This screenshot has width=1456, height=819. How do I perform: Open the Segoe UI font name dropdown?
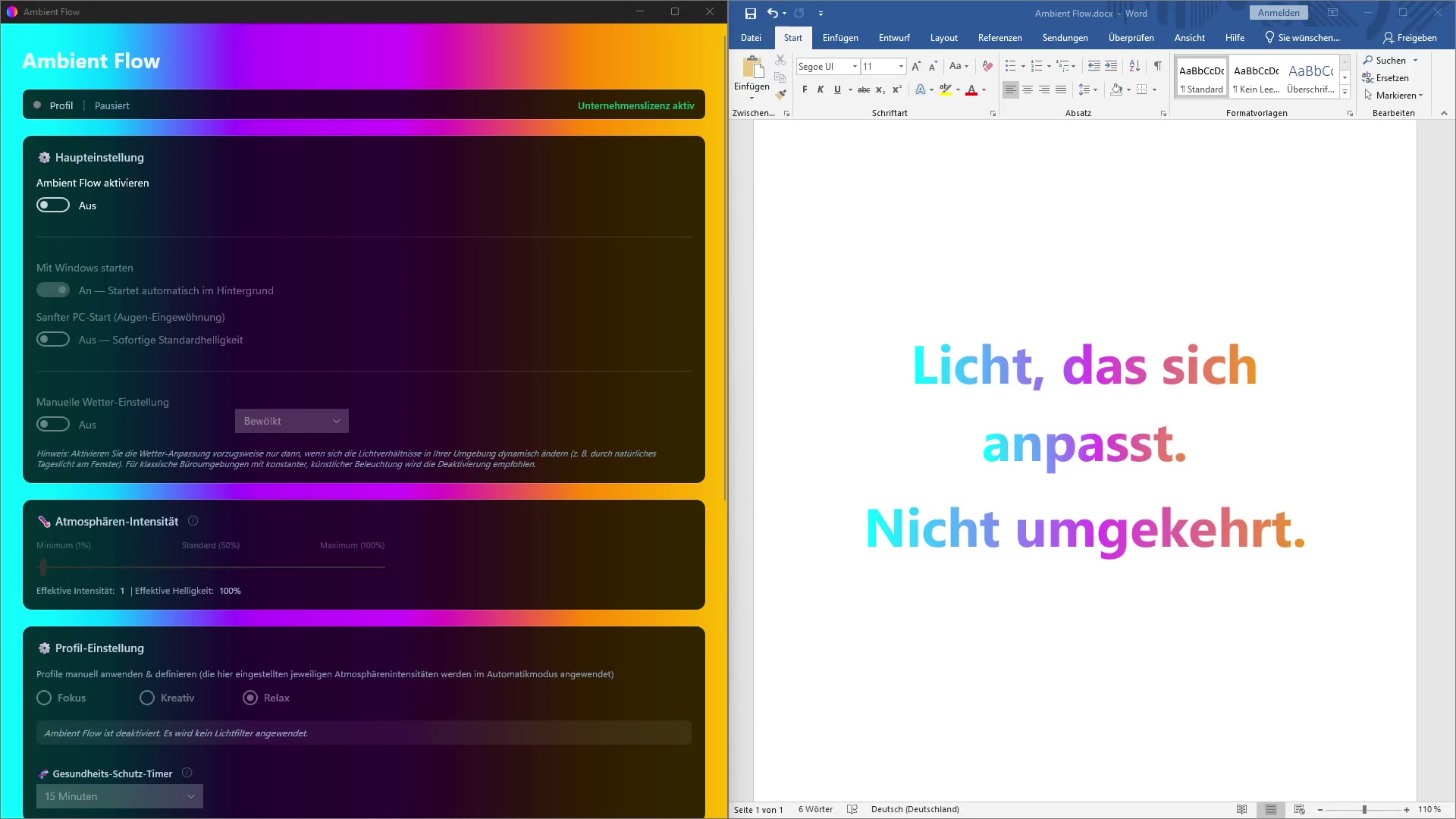pyautogui.click(x=855, y=66)
